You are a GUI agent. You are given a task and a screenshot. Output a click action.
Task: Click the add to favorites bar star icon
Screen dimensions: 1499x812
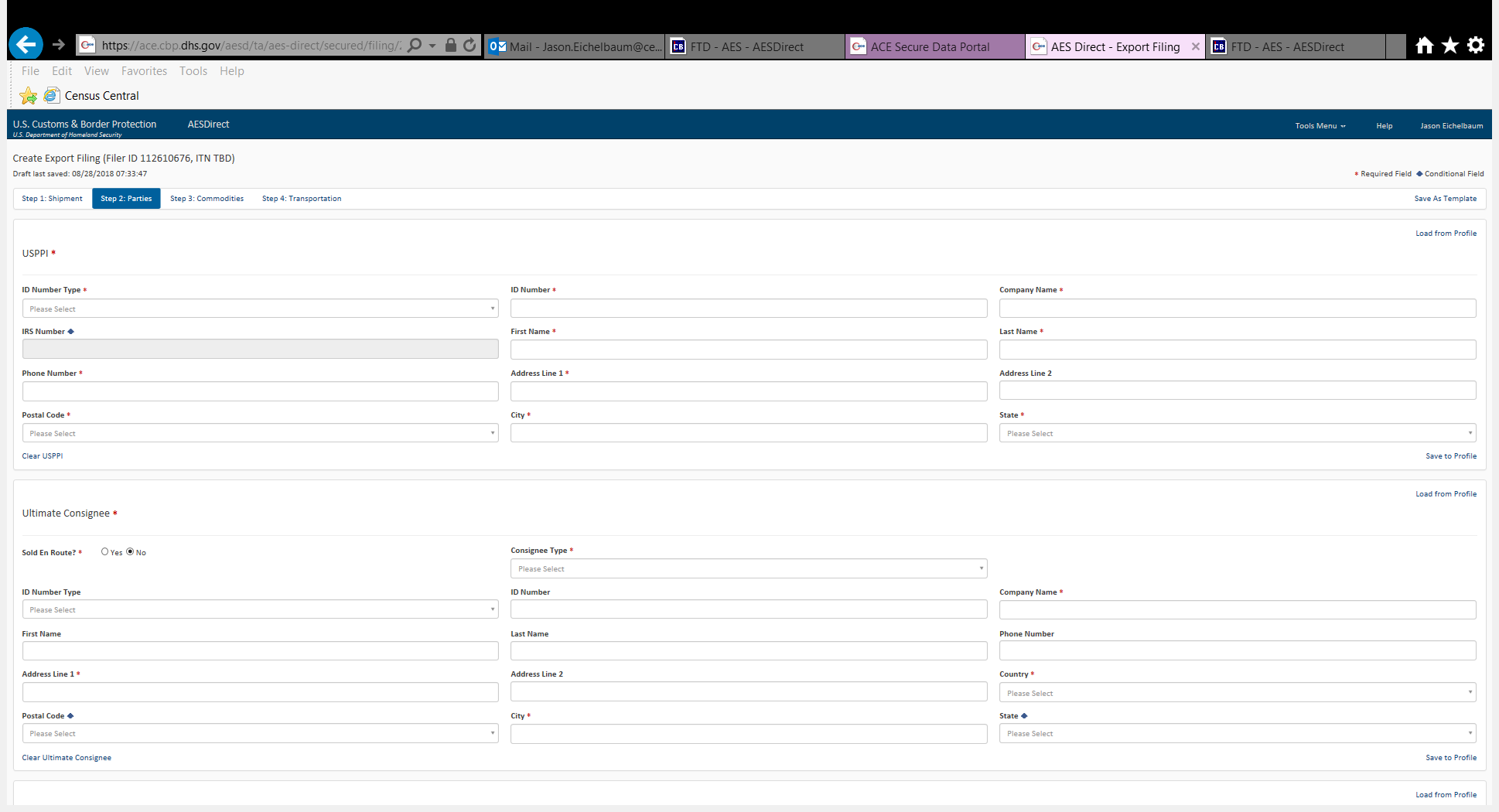29,96
